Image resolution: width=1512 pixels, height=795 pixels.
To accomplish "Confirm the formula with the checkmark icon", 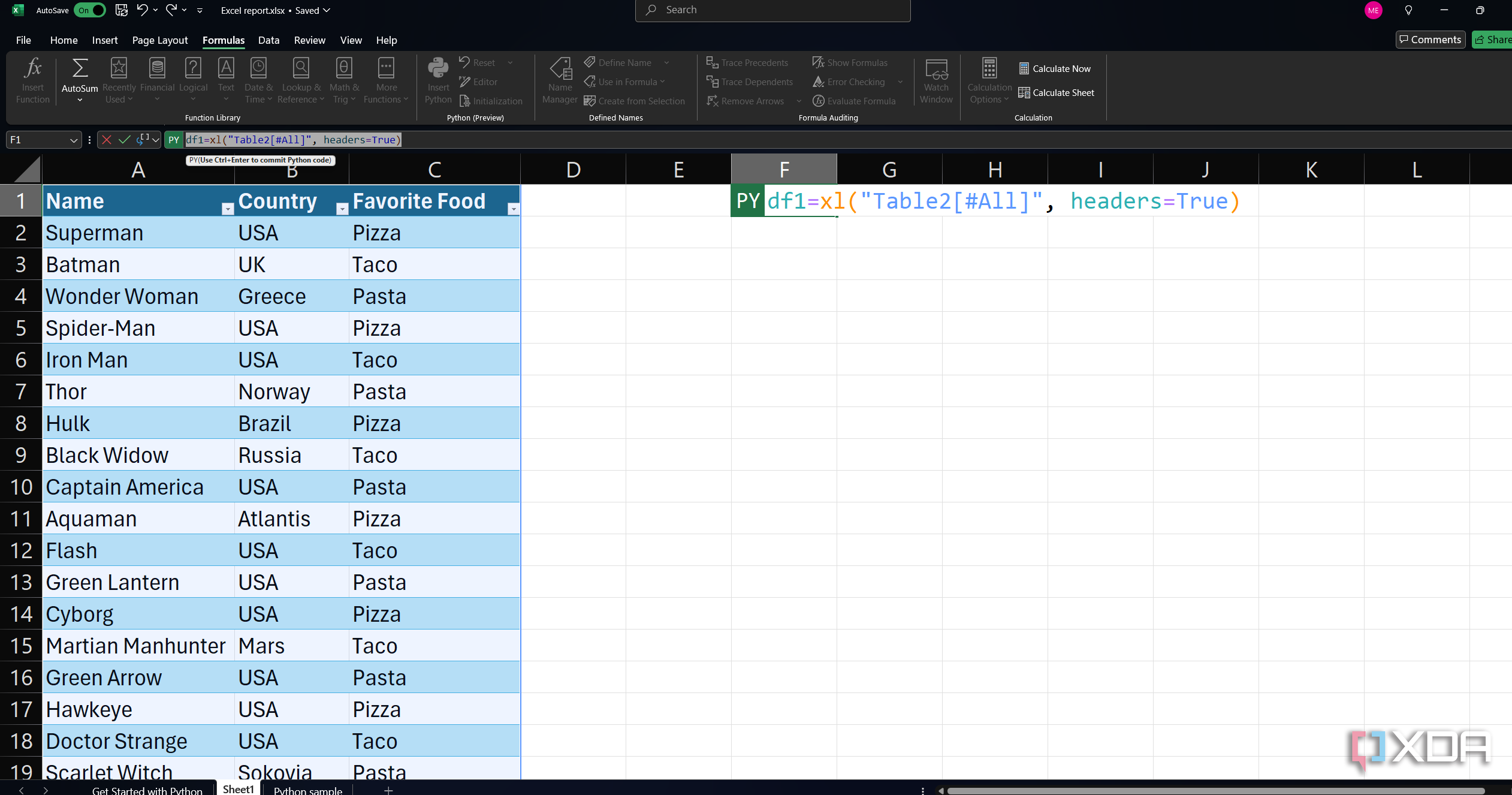I will 125,140.
